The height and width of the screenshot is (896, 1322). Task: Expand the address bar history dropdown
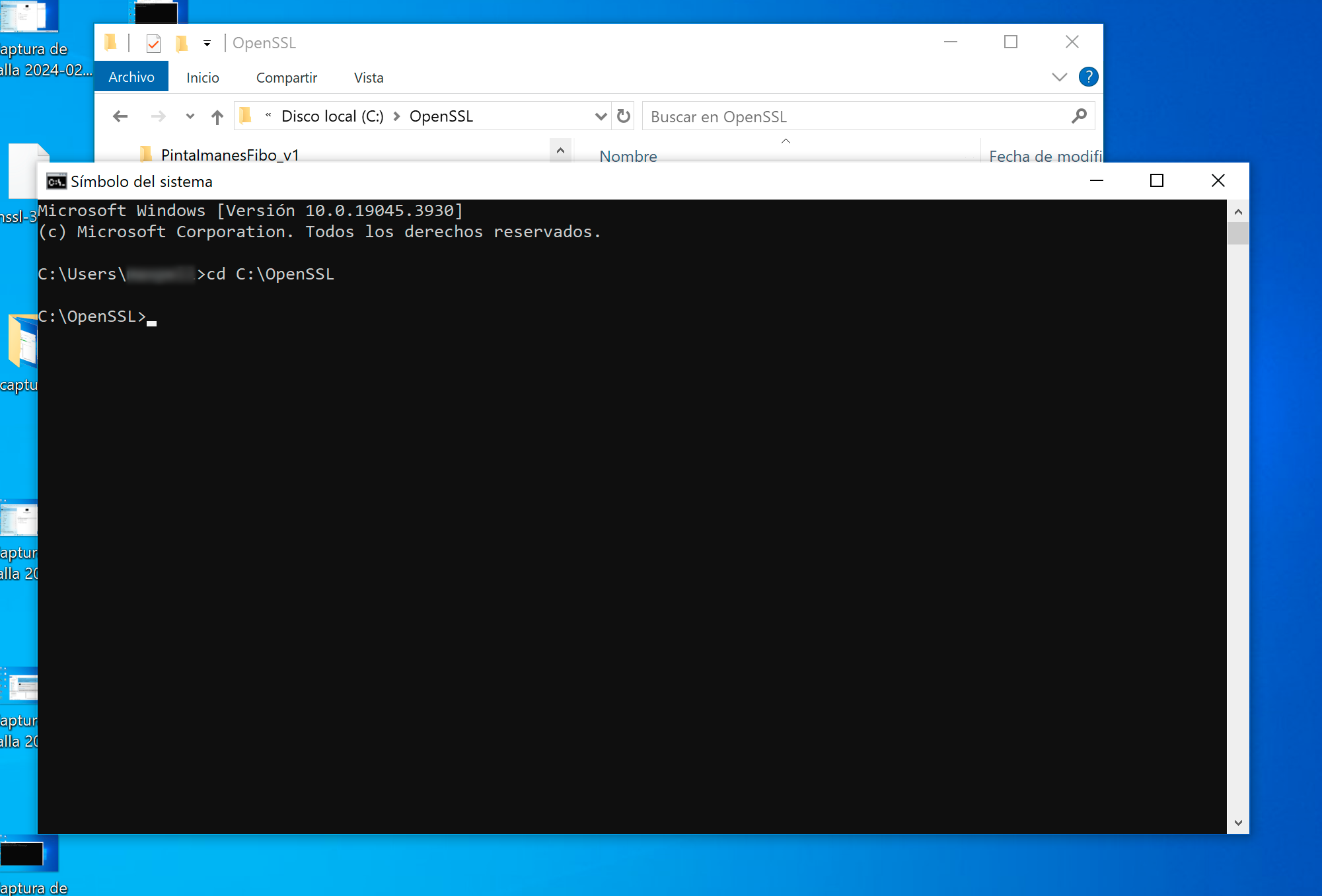[x=600, y=116]
